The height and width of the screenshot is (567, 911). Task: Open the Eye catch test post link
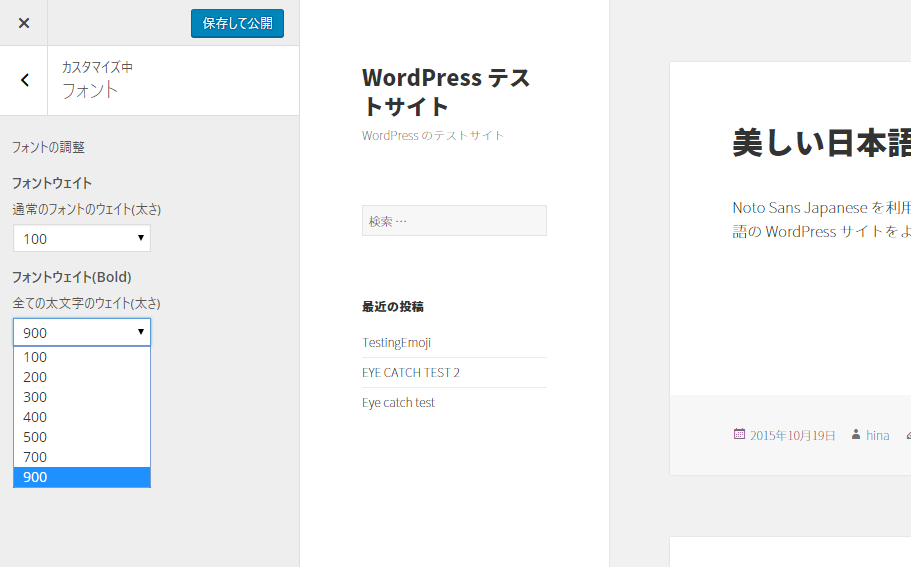[x=398, y=403]
